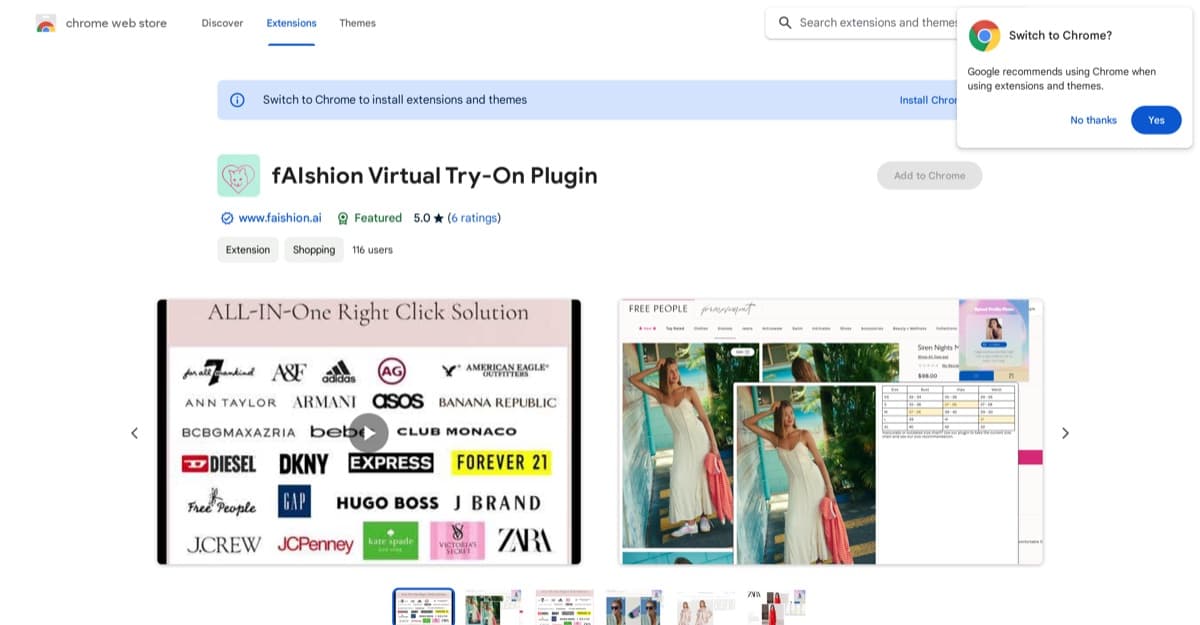Advance carousel with right arrow
This screenshot has width=1200, height=625.
pyautogui.click(x=1065, y=432)
